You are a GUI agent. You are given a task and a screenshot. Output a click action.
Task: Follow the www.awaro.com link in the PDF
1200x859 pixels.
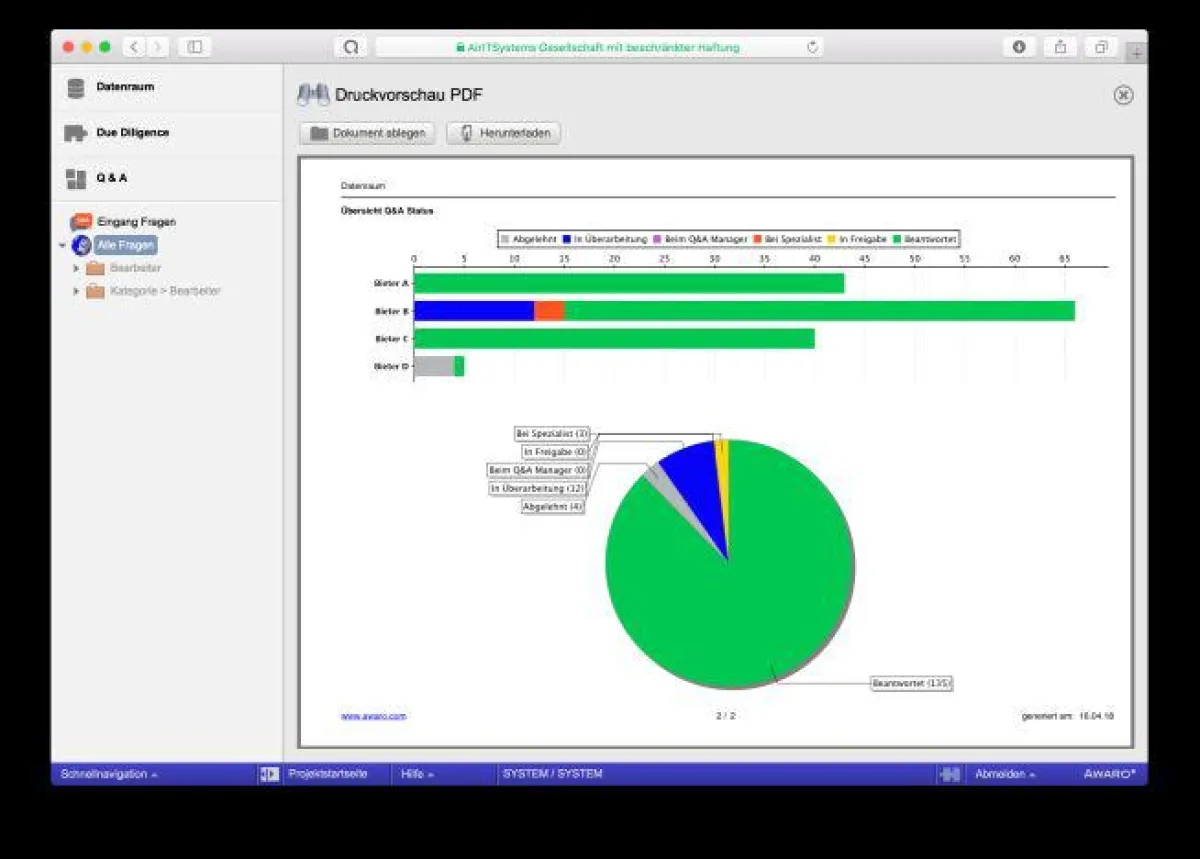point(373,716)
